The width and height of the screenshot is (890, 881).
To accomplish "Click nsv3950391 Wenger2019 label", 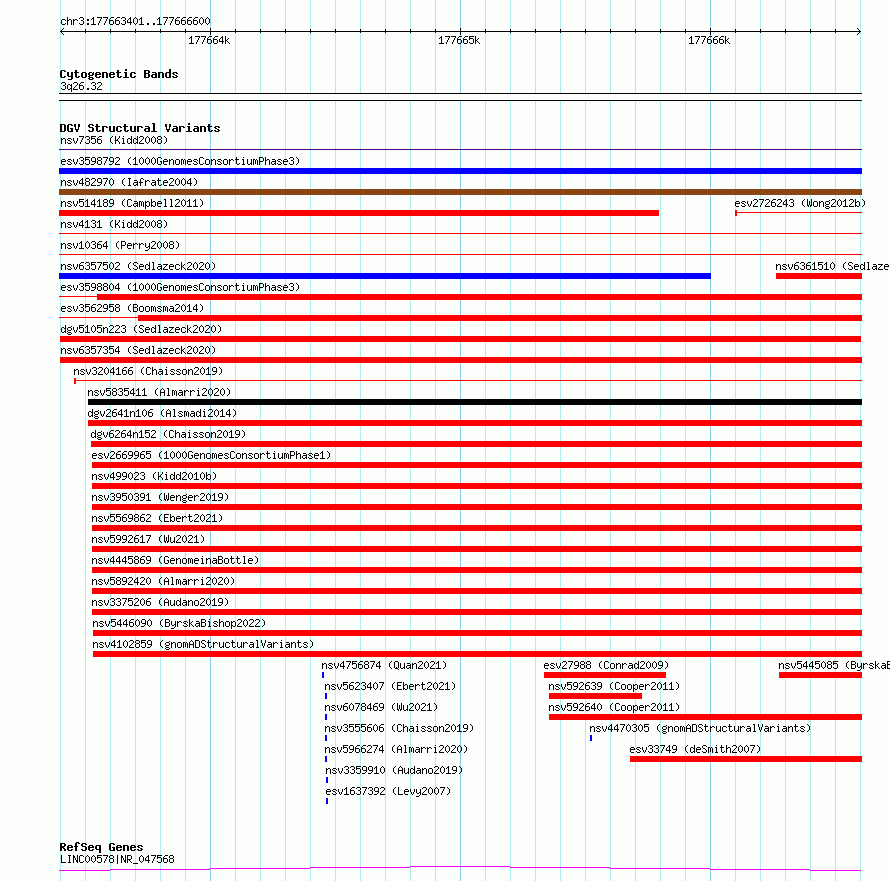I will point(160,497).
